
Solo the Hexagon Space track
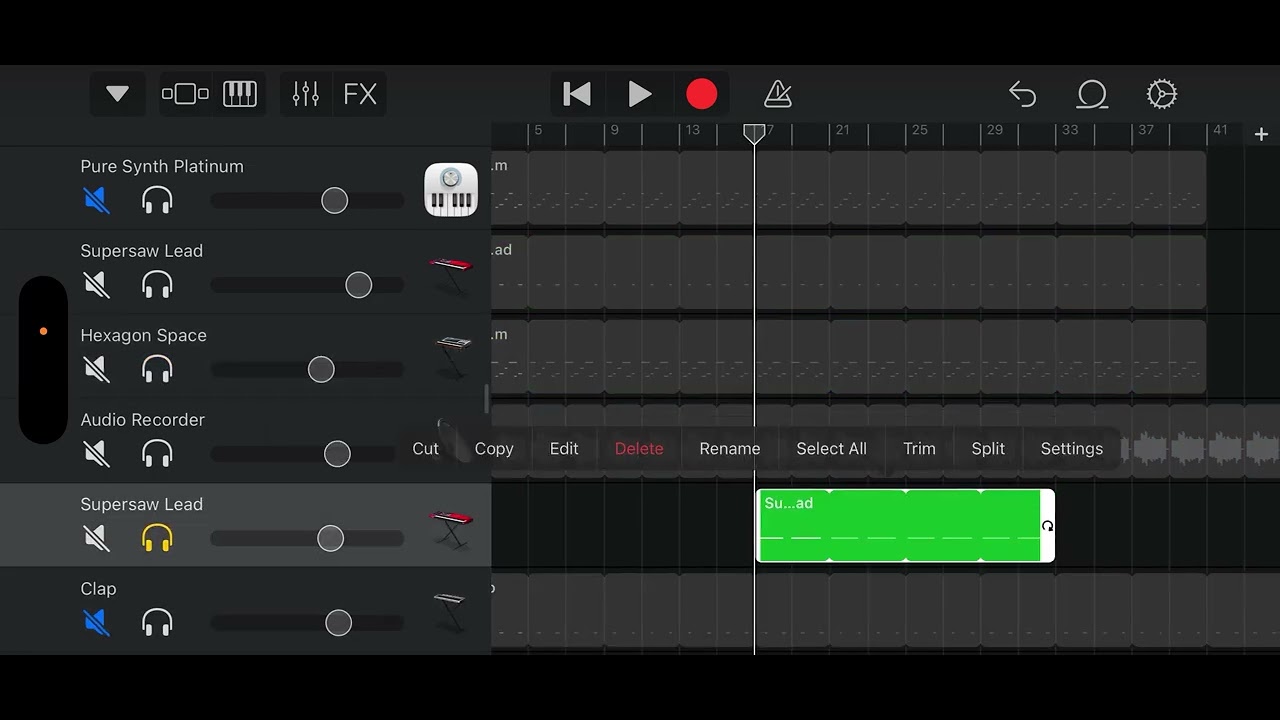(x=157, y=370)
